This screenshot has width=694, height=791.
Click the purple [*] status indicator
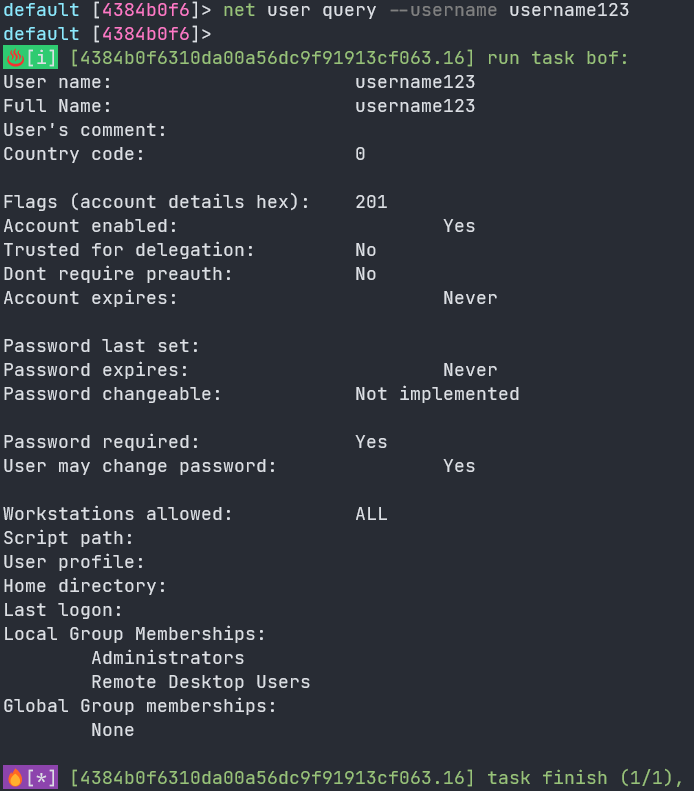41,777
